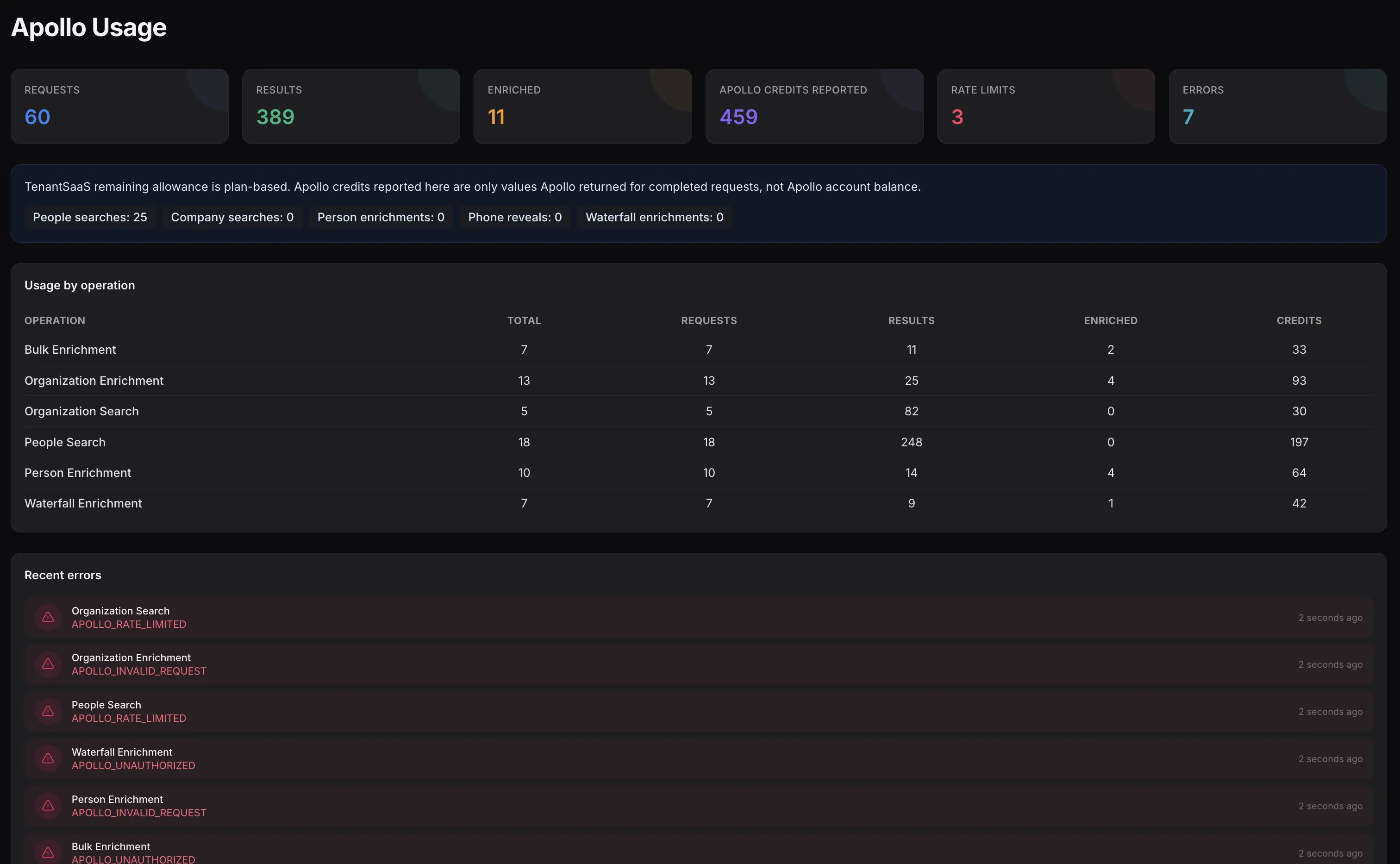Click the Waterfall Enrichment credits value 42
This screenshot has height=864, width=1400.
(1299, 503)
